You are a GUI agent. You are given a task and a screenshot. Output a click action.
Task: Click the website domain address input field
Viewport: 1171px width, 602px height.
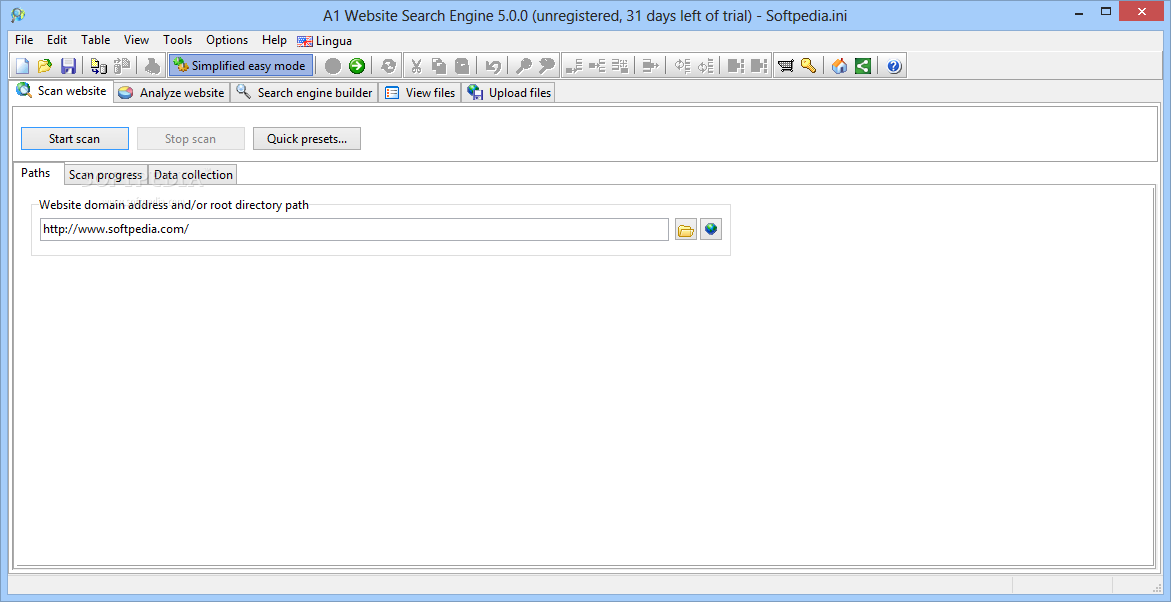[x=355, y=230]
